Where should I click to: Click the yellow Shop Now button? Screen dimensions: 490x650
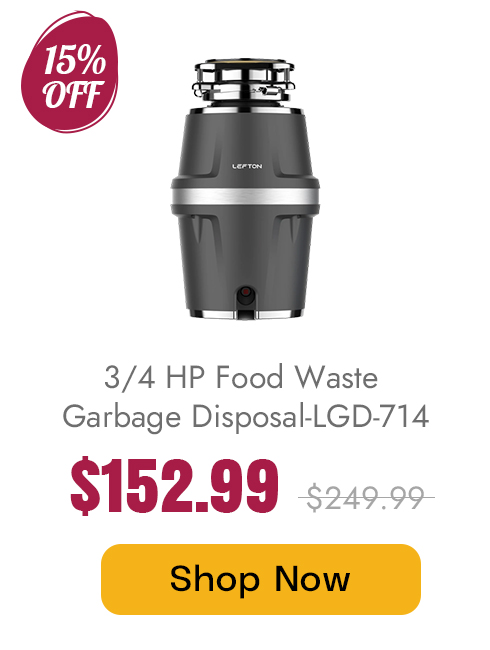tap(261, 579)
